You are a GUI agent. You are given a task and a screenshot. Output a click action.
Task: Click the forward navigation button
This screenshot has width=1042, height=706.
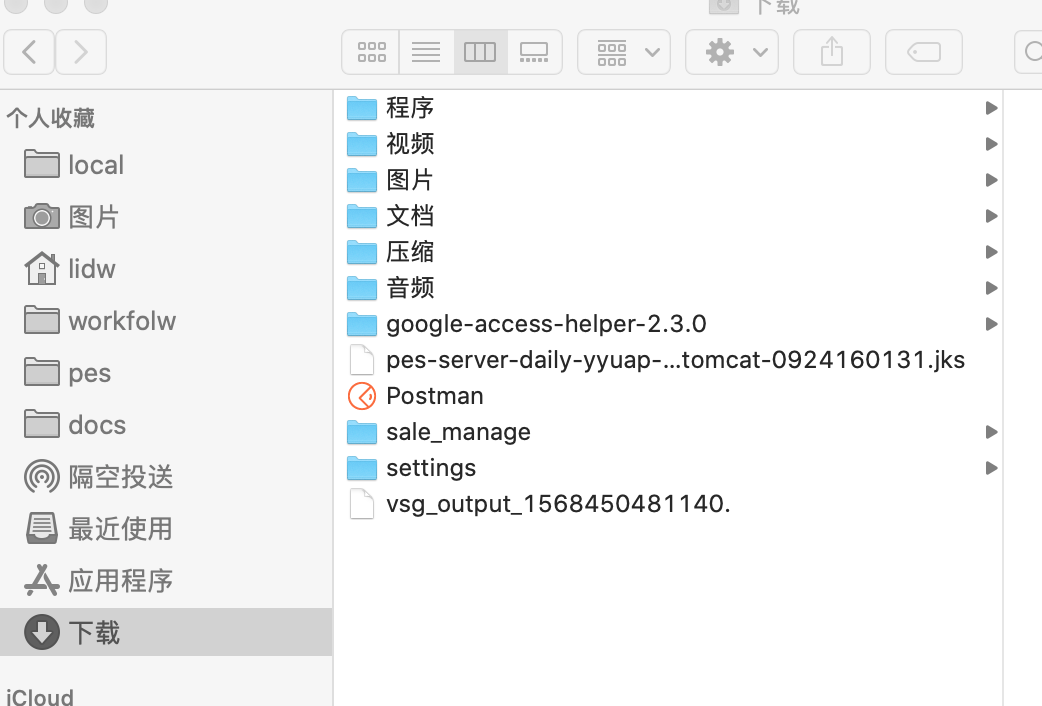(80, 52)
